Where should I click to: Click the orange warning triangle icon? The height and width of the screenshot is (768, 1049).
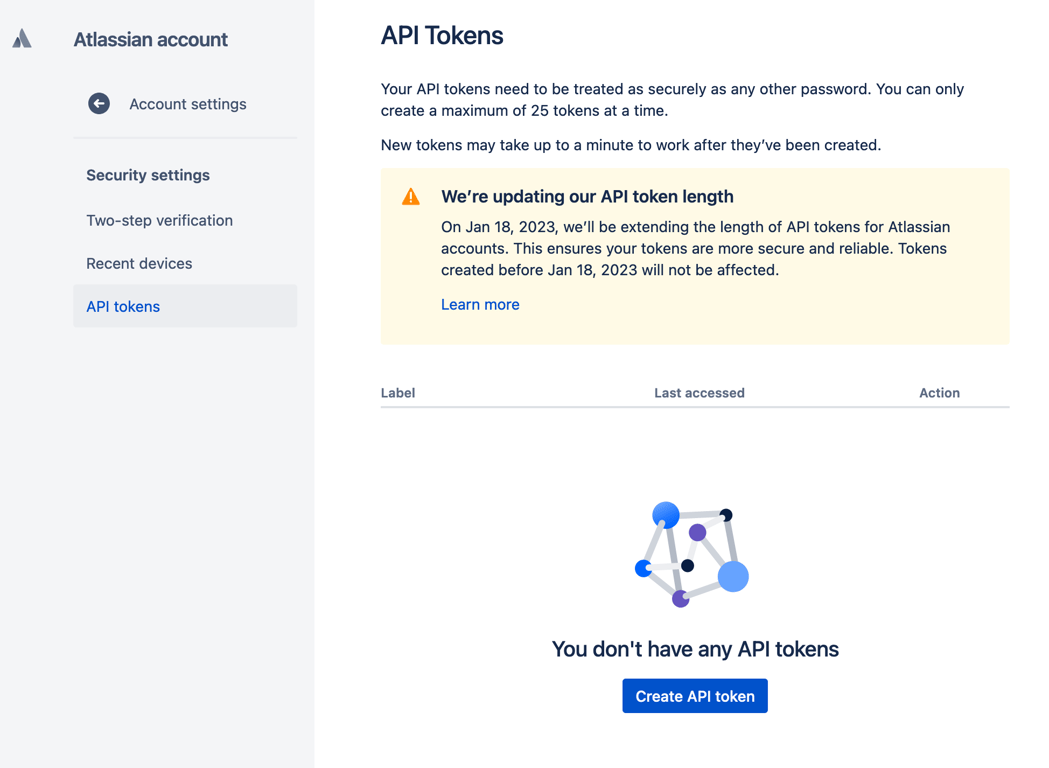411,197
